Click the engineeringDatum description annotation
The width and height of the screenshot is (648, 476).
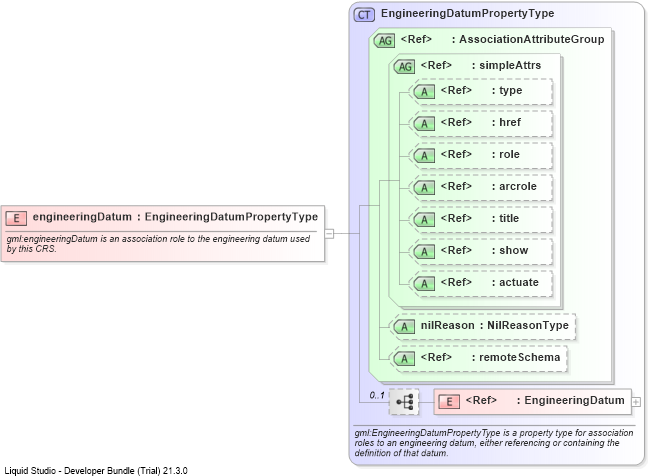click(x=158, y=244)
